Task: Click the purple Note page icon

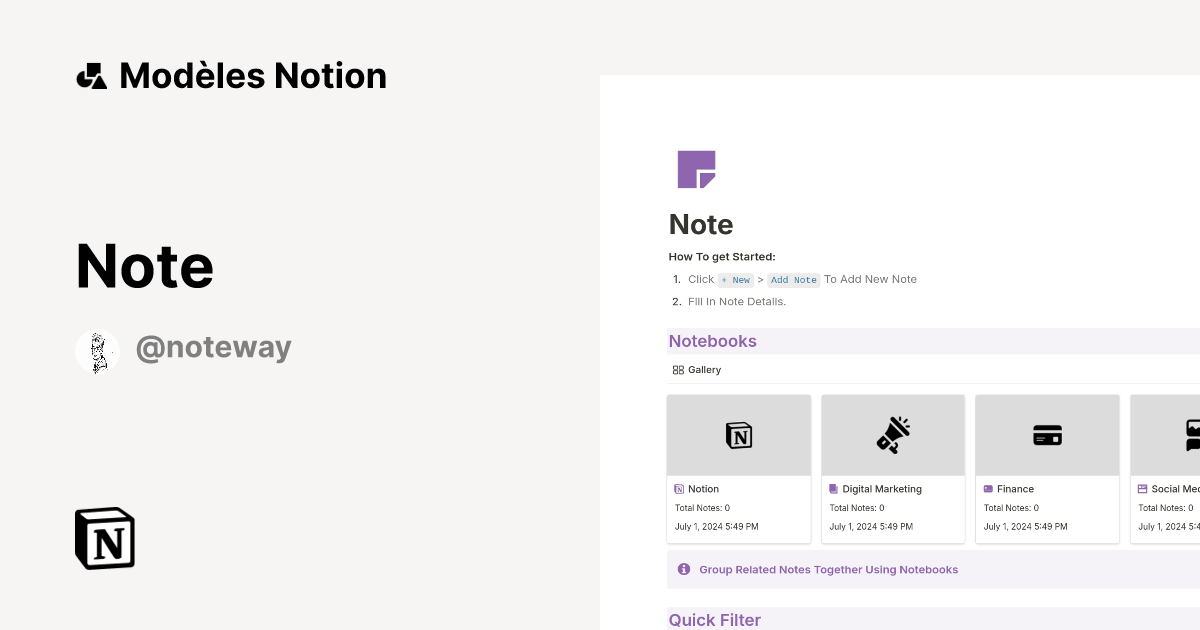Action: [697, 169]
